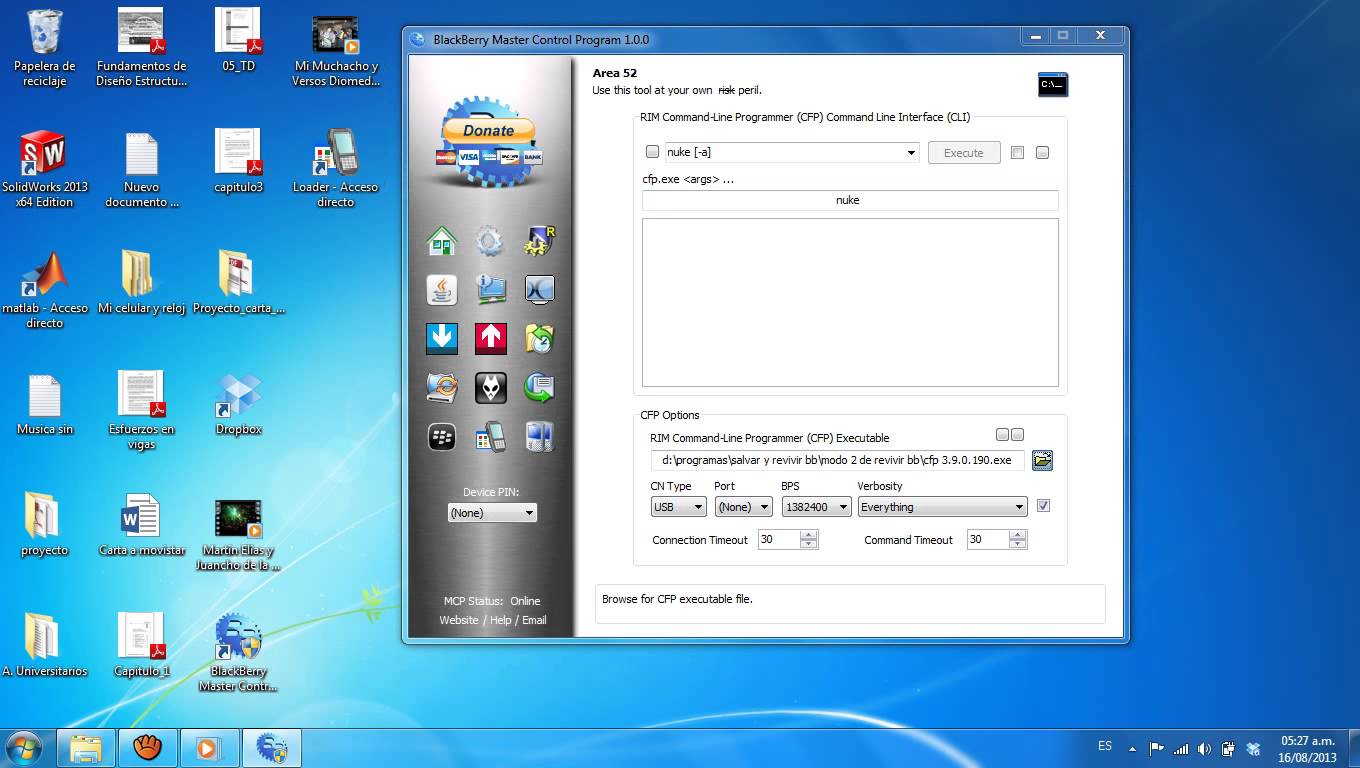Toggle the left small box above browse icon
The image size is (1360, 768).
pyautogui.click(x=1002, y=435)
